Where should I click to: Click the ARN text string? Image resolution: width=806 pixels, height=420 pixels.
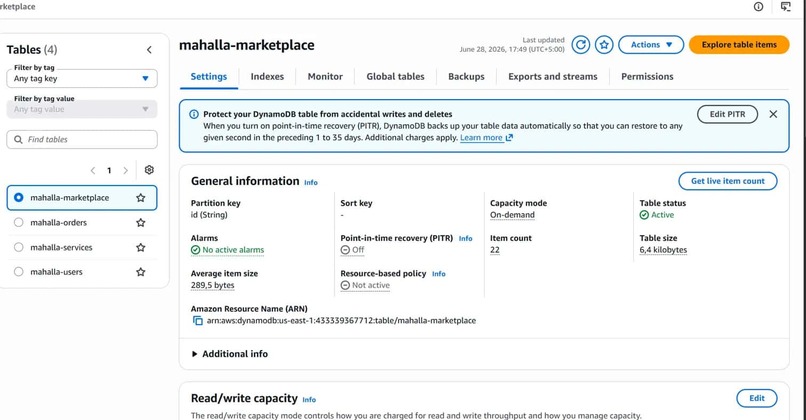(x=341, y=321)
